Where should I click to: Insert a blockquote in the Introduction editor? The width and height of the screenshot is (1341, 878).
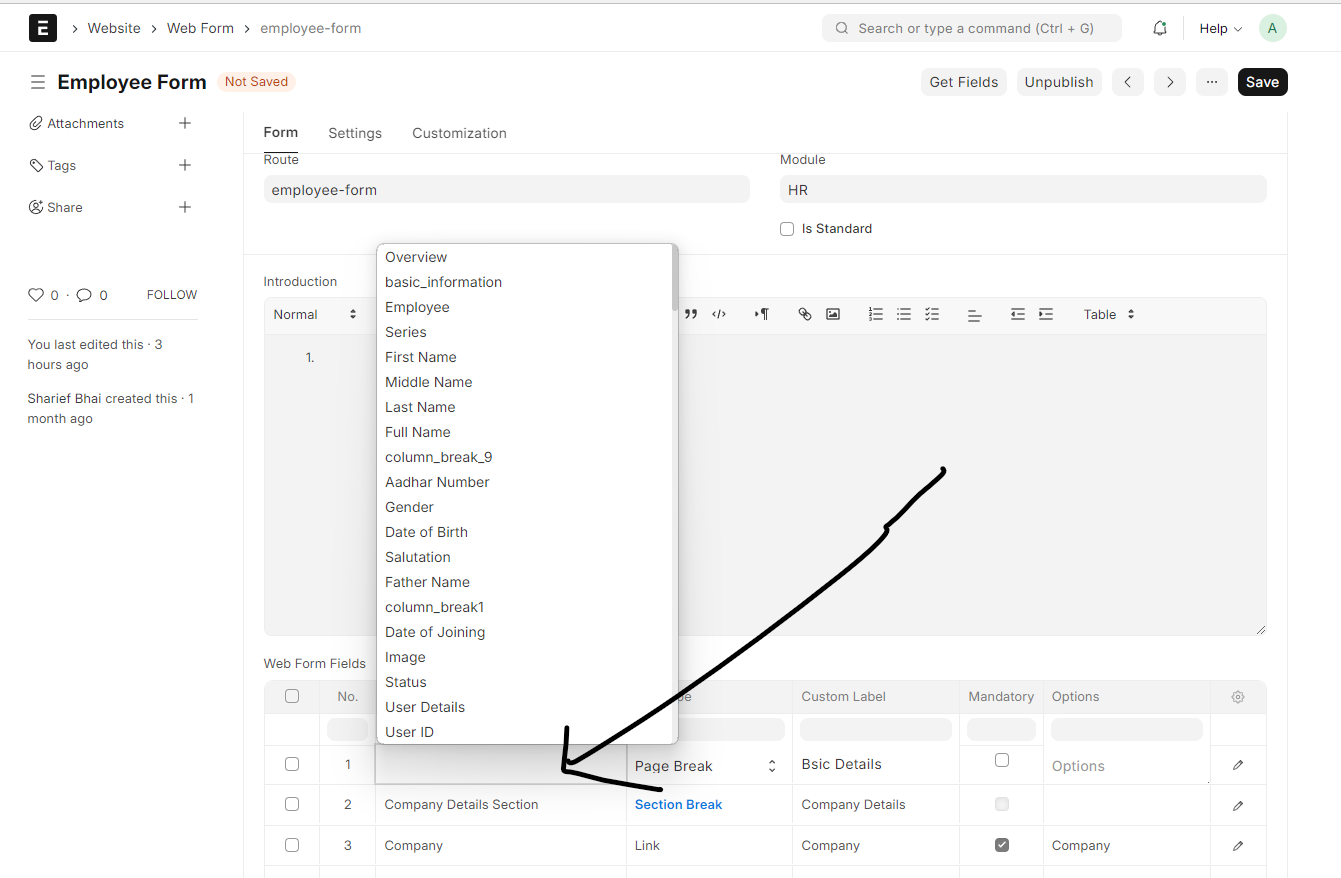click(x=690, y=313)
